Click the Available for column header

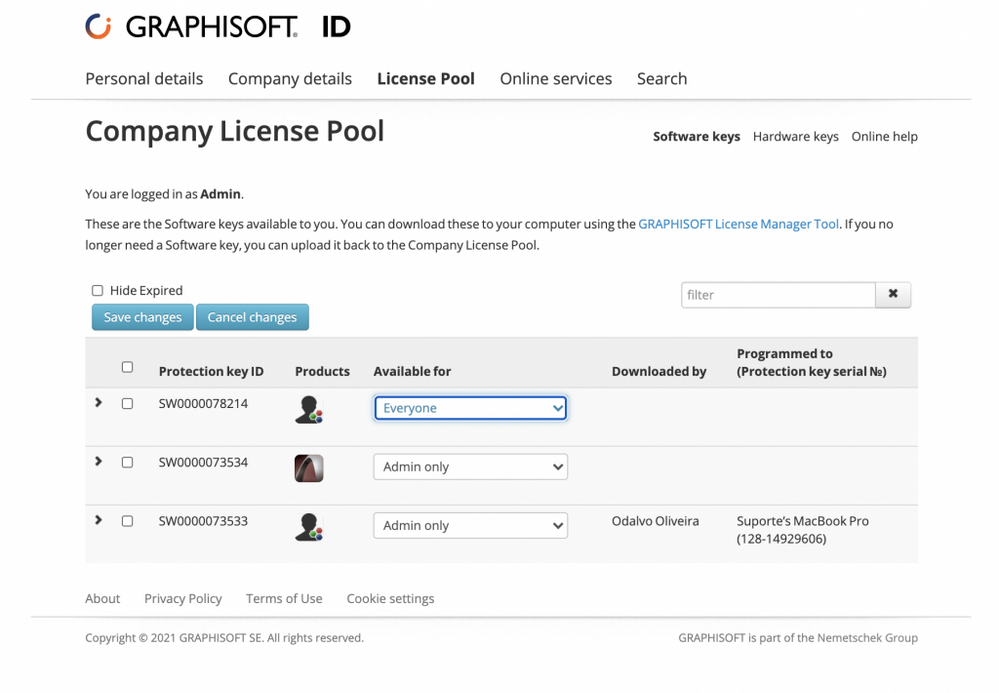[412, 371]
